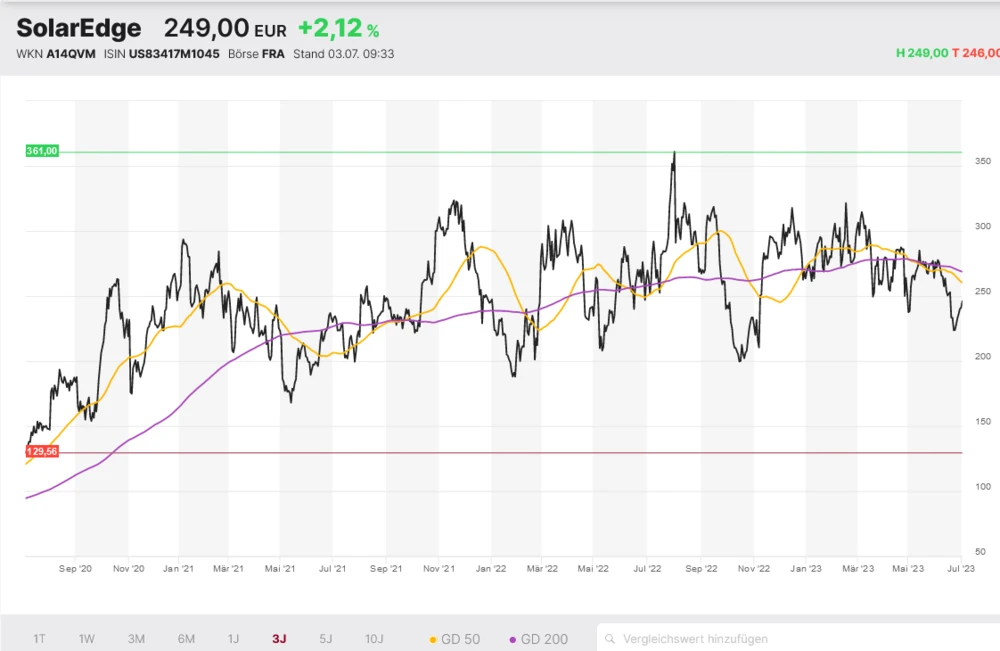Toggle the GD 200 moving average
The width and height of the screenshot is (1000, 651).
544,638
